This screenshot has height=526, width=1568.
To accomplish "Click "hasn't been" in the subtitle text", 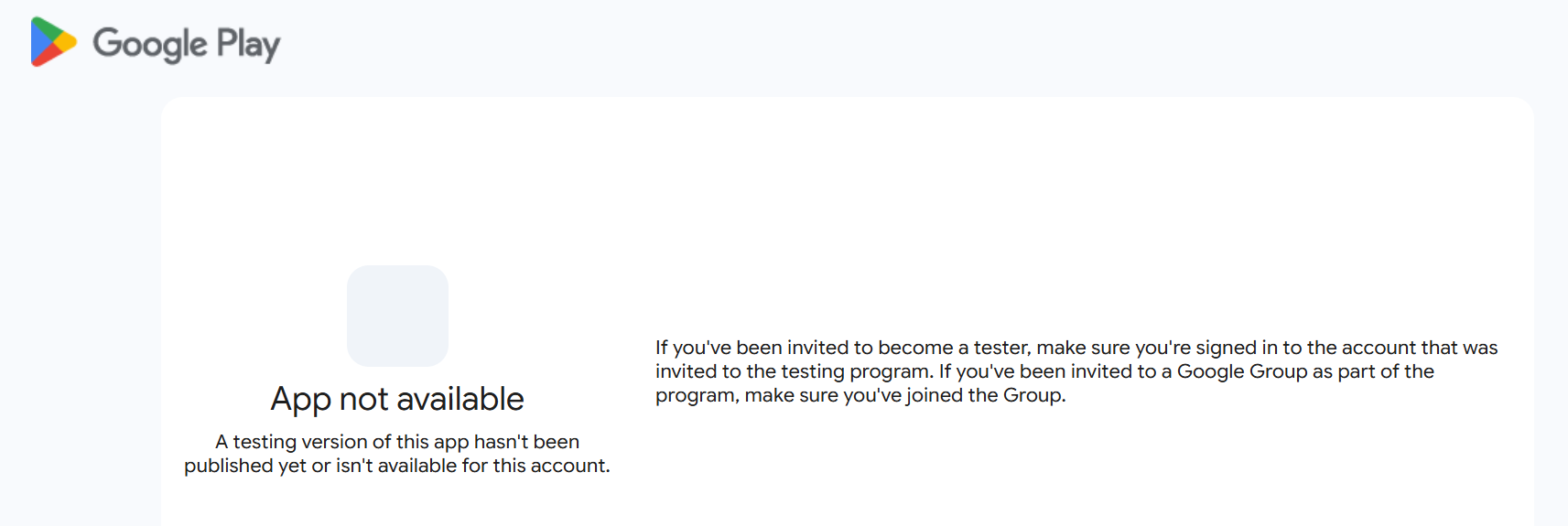I will tap(526, 442).
